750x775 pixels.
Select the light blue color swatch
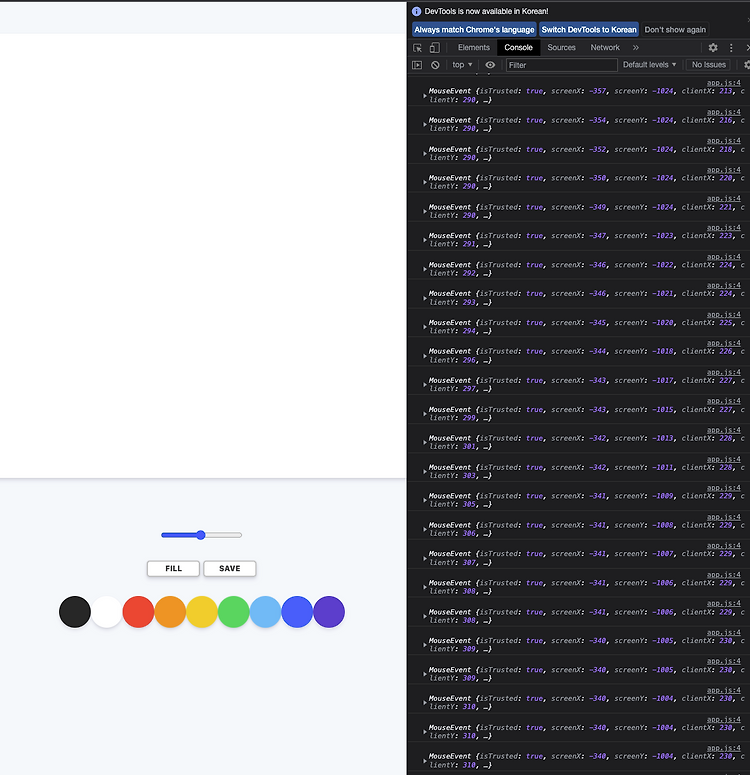[x=265, y=612]
